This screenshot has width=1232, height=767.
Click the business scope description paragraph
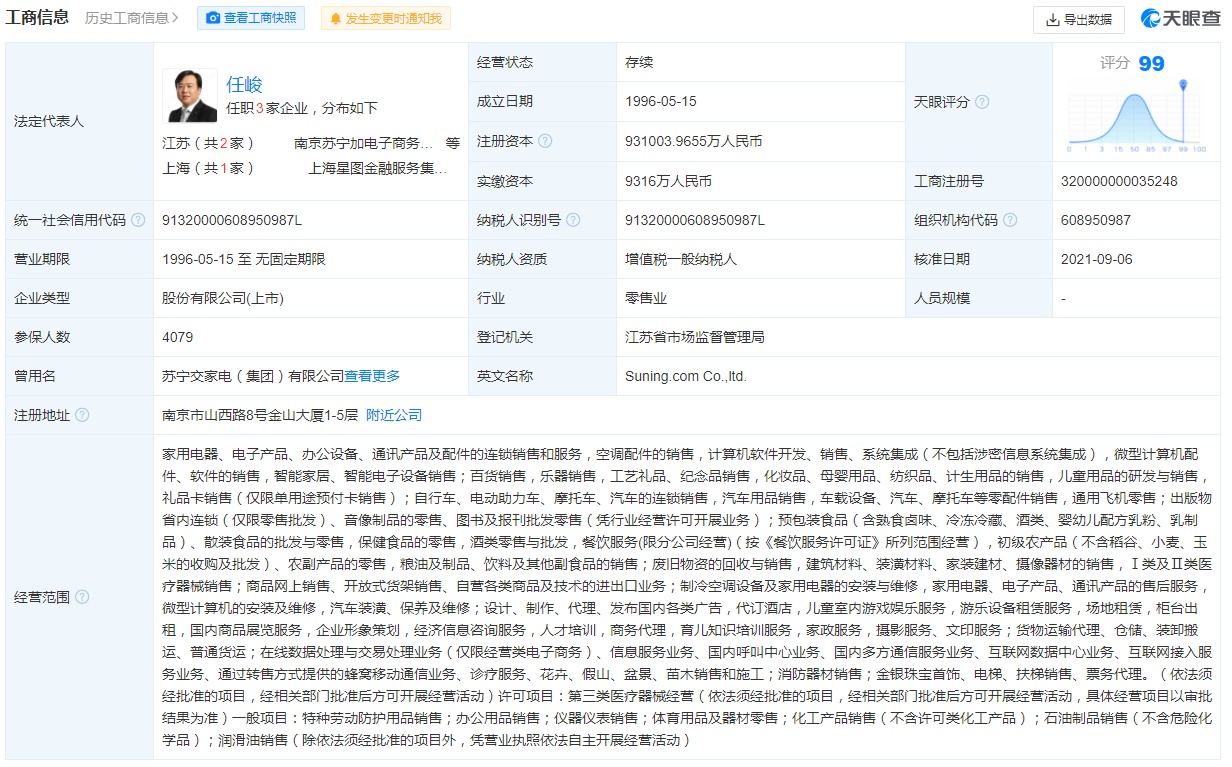(687, 597)
